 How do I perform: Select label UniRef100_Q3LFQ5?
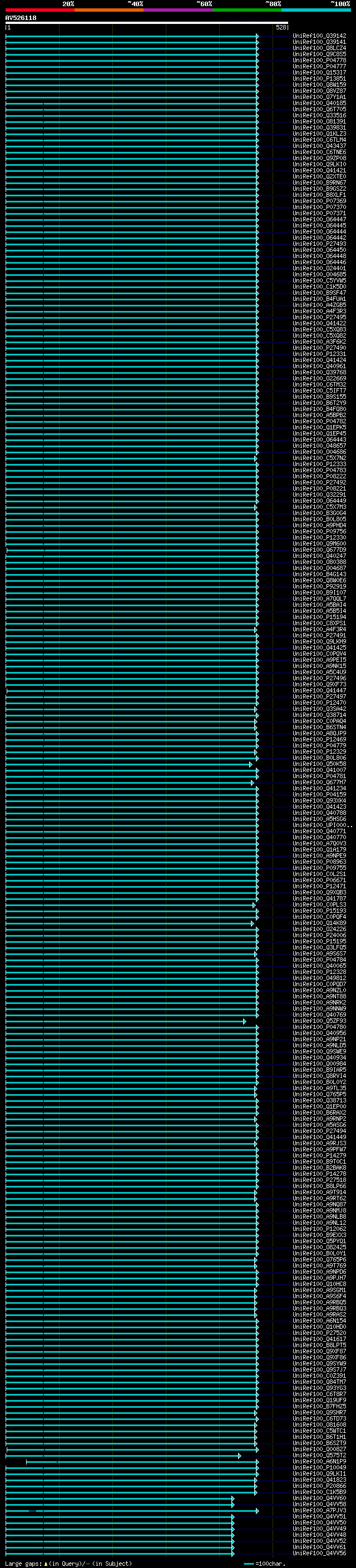coord(319,948)
